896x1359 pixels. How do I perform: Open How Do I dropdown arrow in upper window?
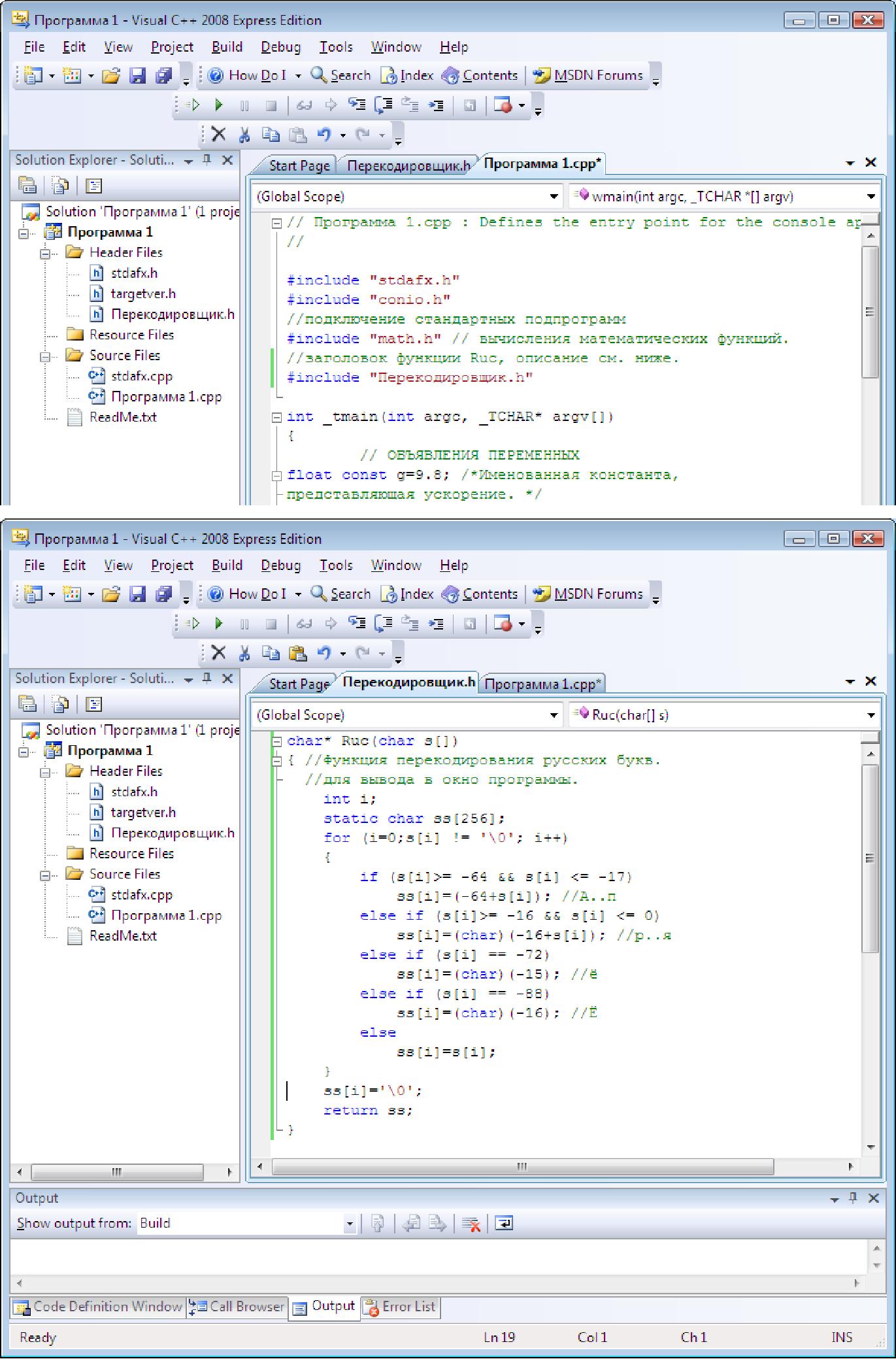(x=298, y=76)
